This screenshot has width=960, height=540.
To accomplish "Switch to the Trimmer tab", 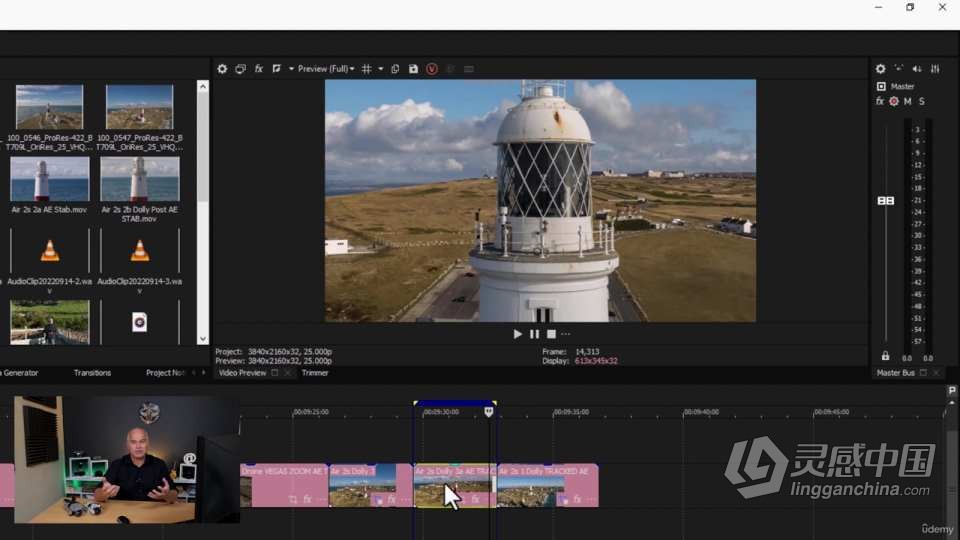I will 315,373.
